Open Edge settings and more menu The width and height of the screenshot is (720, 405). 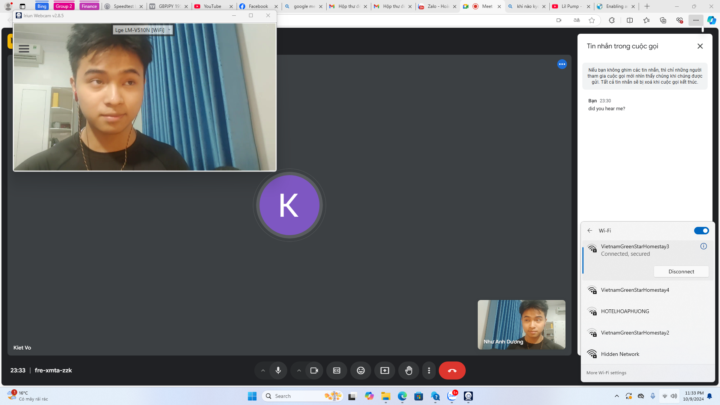point(696,20)
